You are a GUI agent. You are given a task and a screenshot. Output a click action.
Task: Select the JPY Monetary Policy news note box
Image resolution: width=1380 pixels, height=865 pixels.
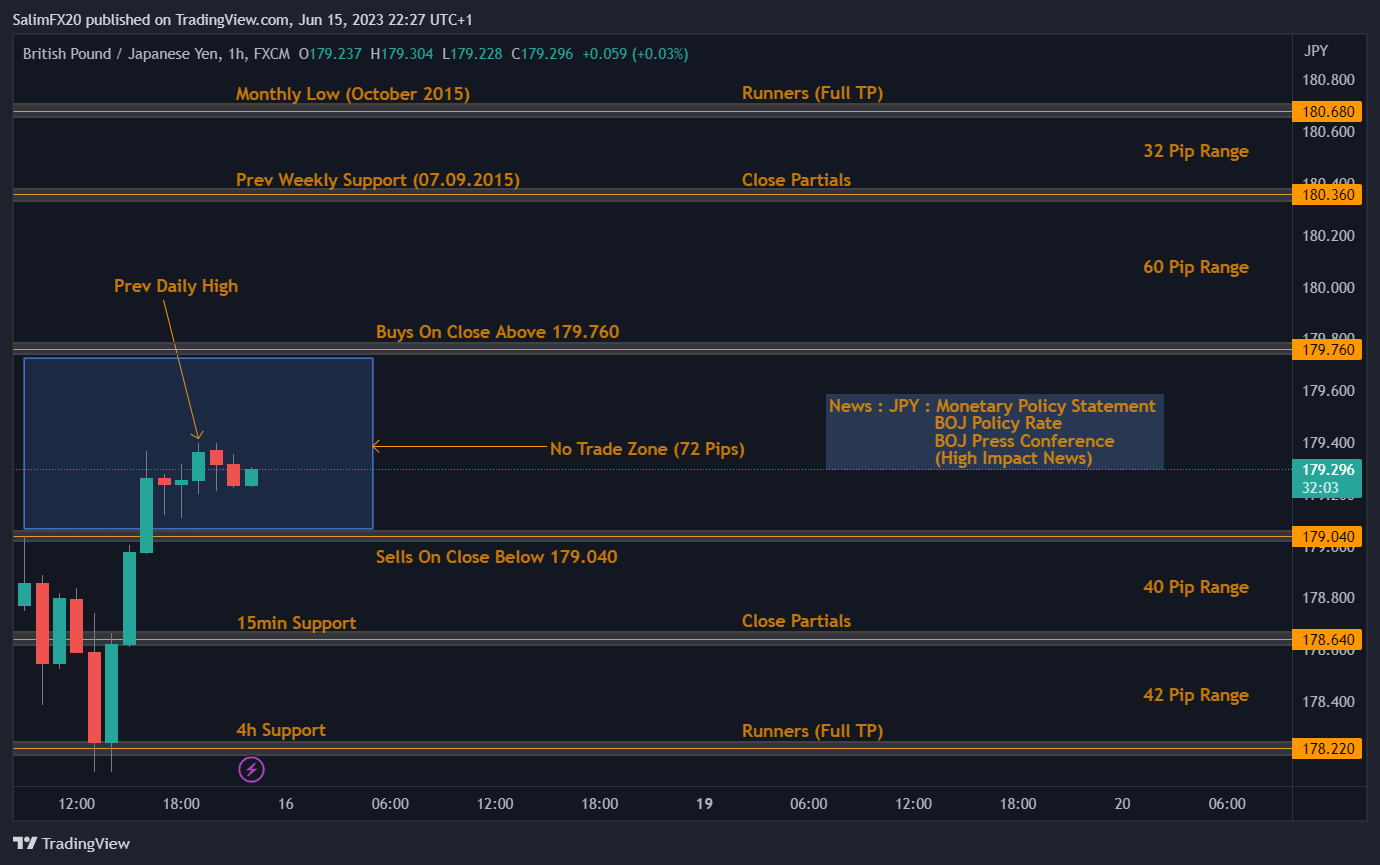coord(994,432)
